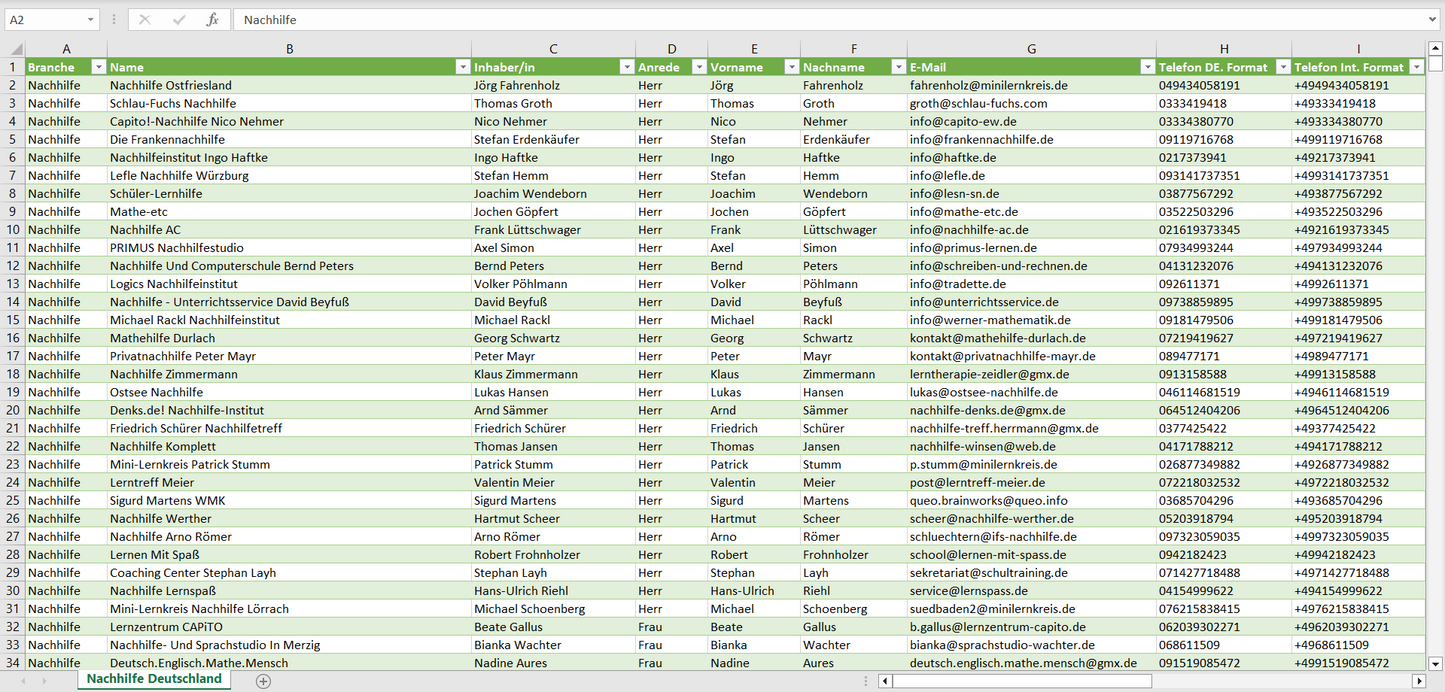Open the E-Mail column filter dropdown
1445x692 pixels.
click(x=1147, y=67)
